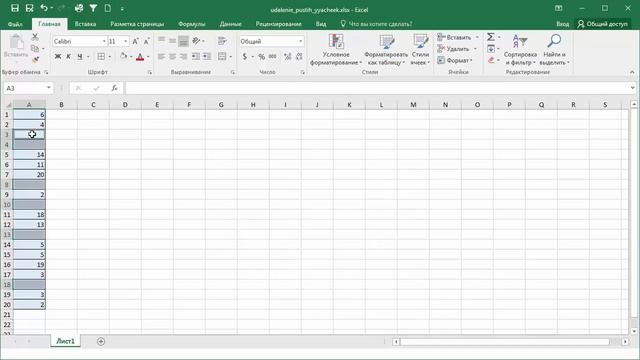The image size is (640, 360).
Task: Switch to the Формулы ribbon tab
Action: 192,24
